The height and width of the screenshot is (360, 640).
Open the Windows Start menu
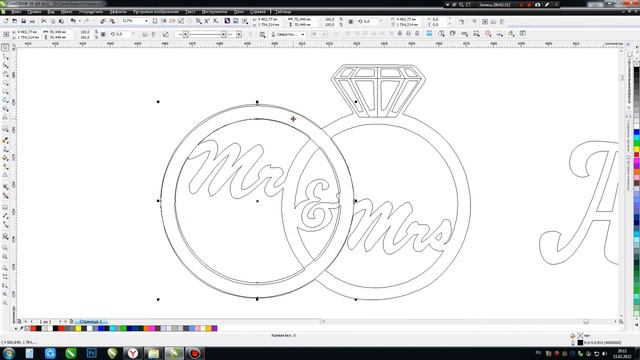point(9,353)
